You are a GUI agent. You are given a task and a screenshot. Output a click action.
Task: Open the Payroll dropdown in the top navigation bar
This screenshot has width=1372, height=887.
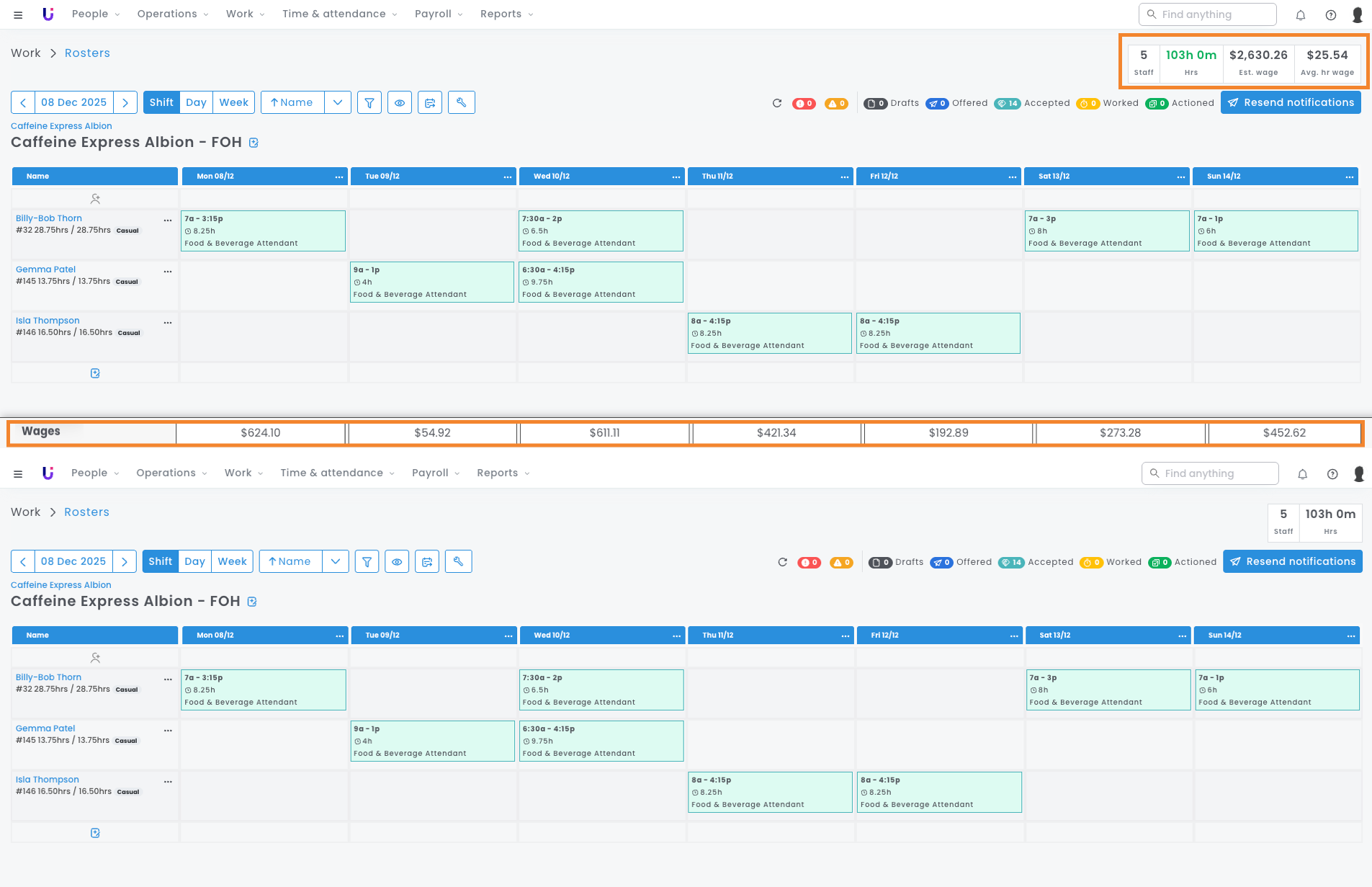(438, 14)
